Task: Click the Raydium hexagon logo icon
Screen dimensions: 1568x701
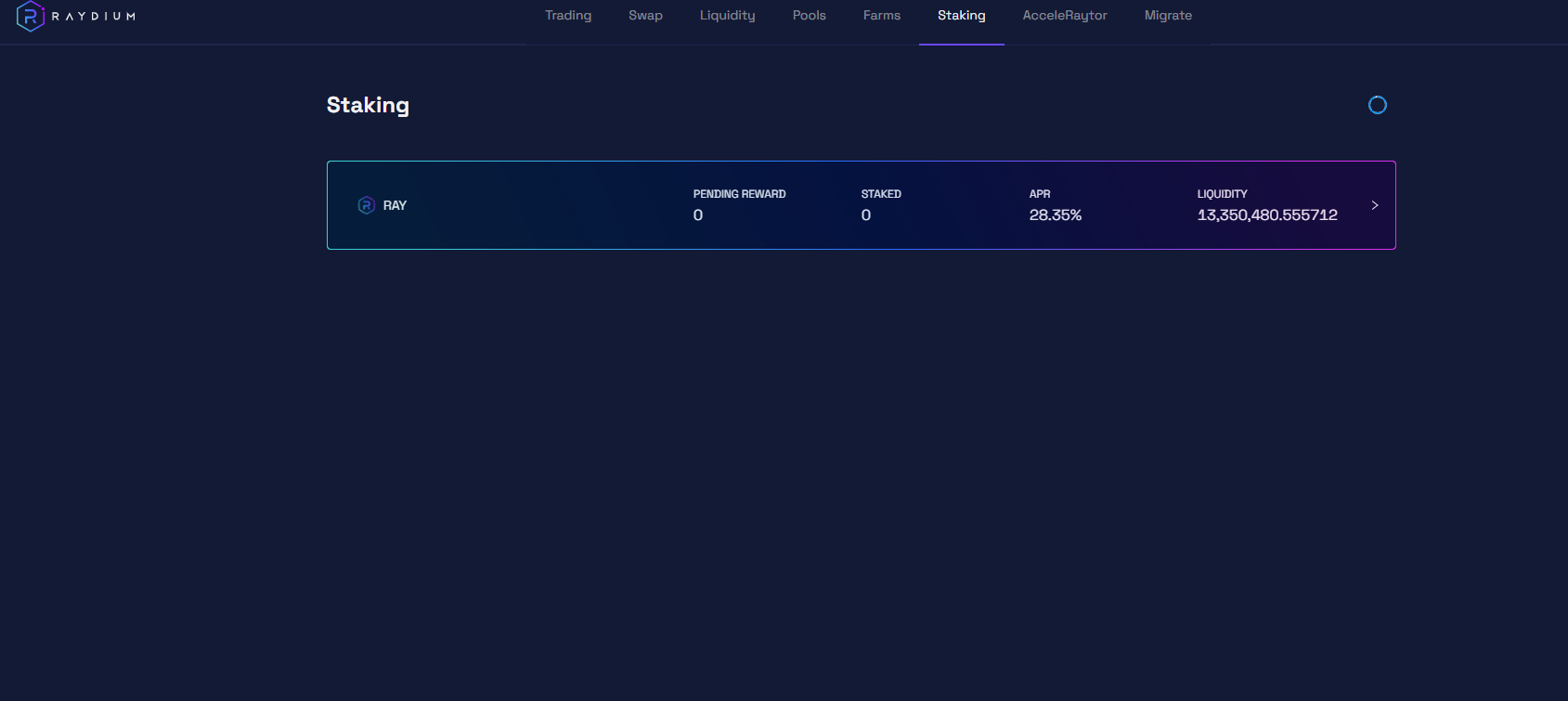Action: 31,16
